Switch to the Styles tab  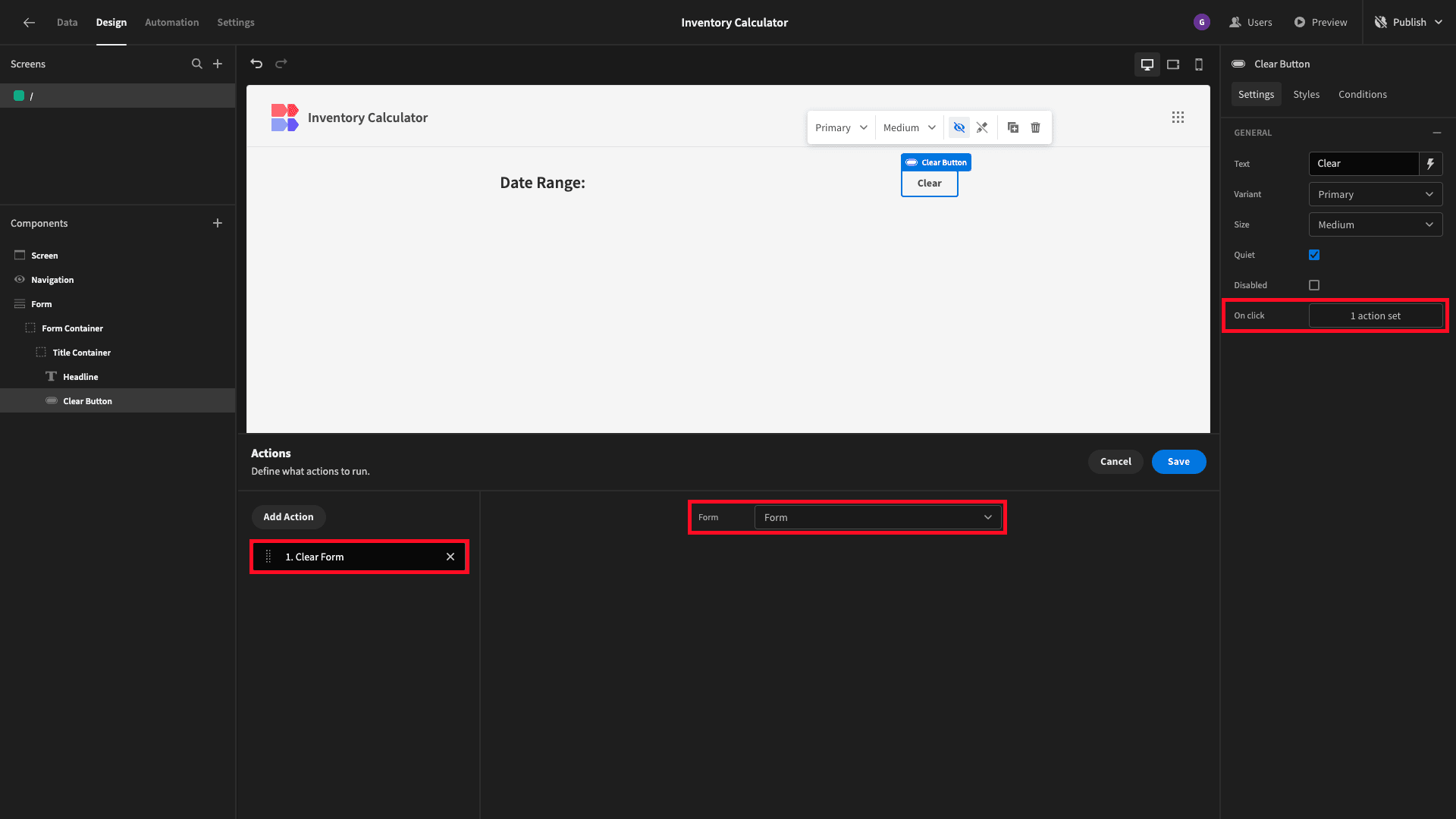(x=1306, y=94)
